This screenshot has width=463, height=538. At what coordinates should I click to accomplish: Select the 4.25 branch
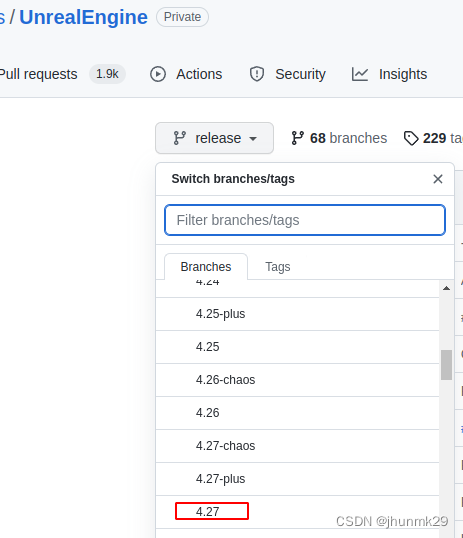coord(298,347)
